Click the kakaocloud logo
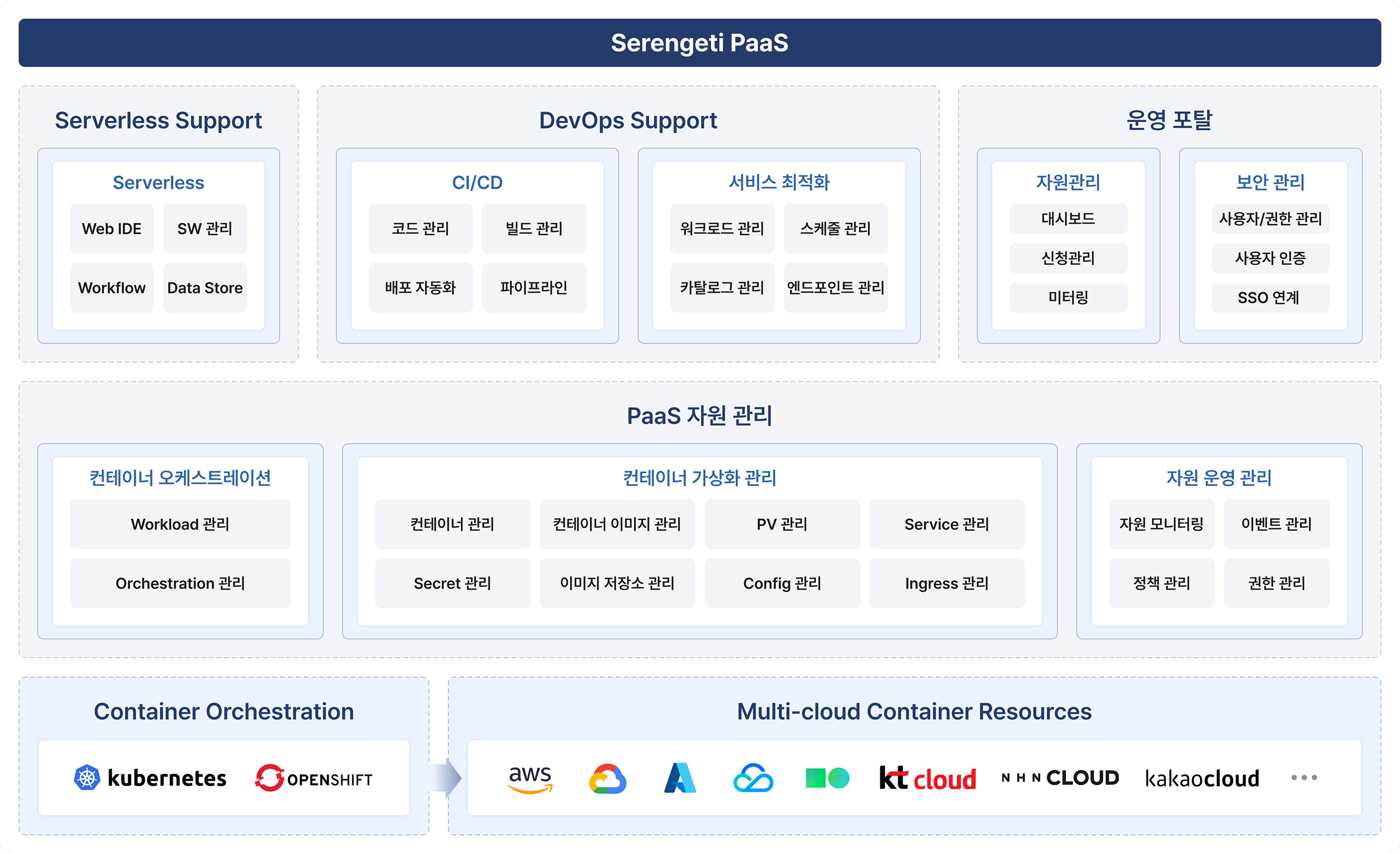1400x854 pixels. click(1202, 778)
